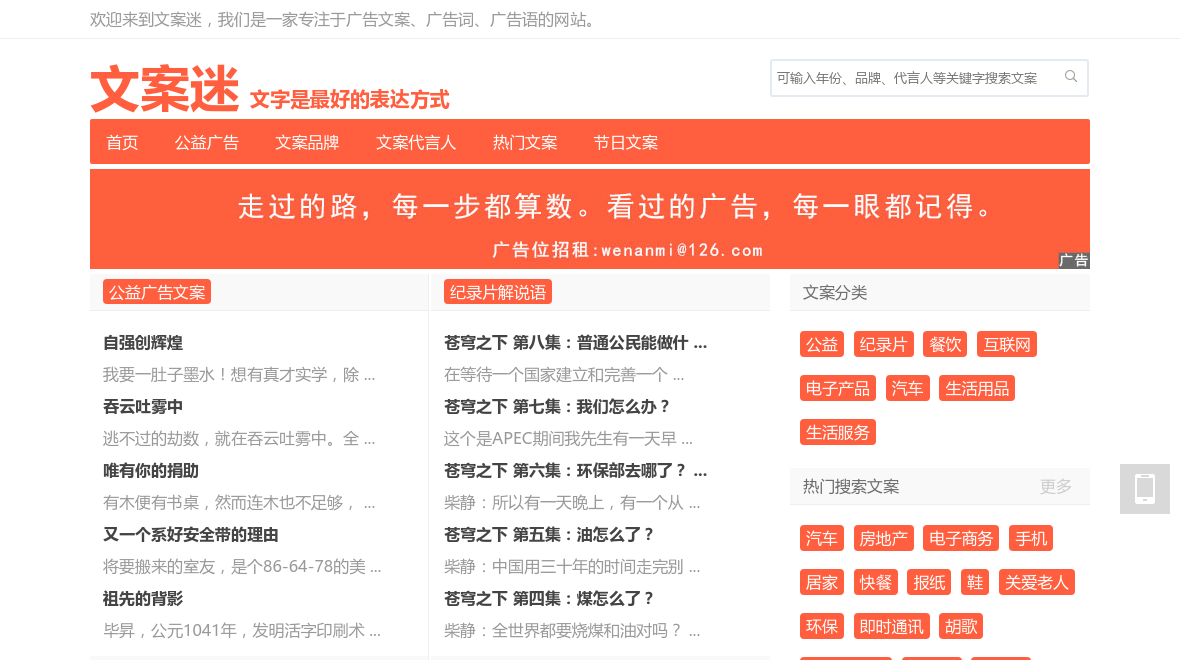Select the 房地产 hot search tag
Screen dimensions: 1180x660
[x=883, y=538]
